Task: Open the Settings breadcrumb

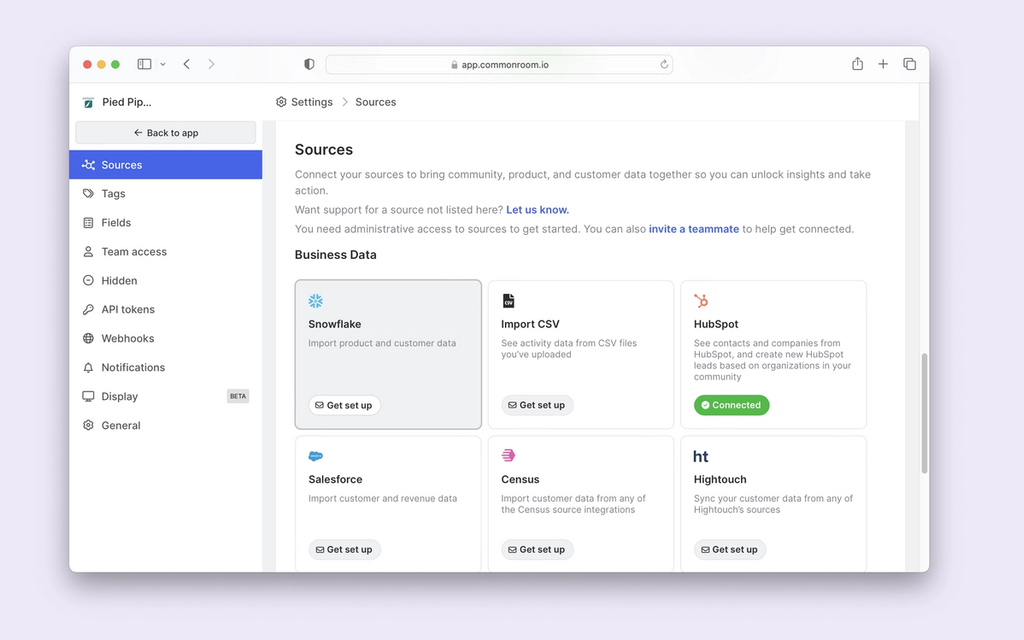Action: click(312, 101)
